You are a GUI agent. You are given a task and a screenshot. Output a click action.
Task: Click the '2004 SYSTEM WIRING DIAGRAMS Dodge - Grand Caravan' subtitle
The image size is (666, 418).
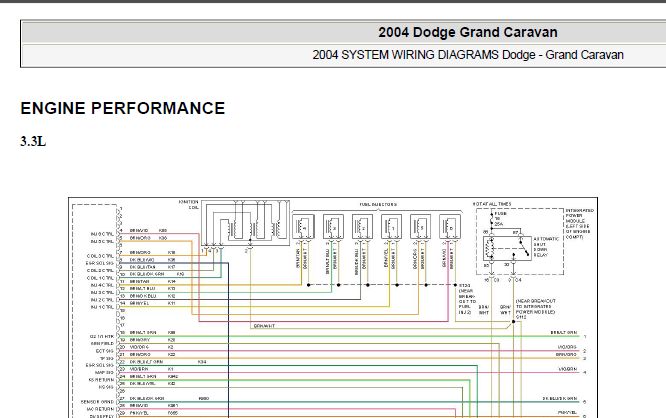(468, 55)
